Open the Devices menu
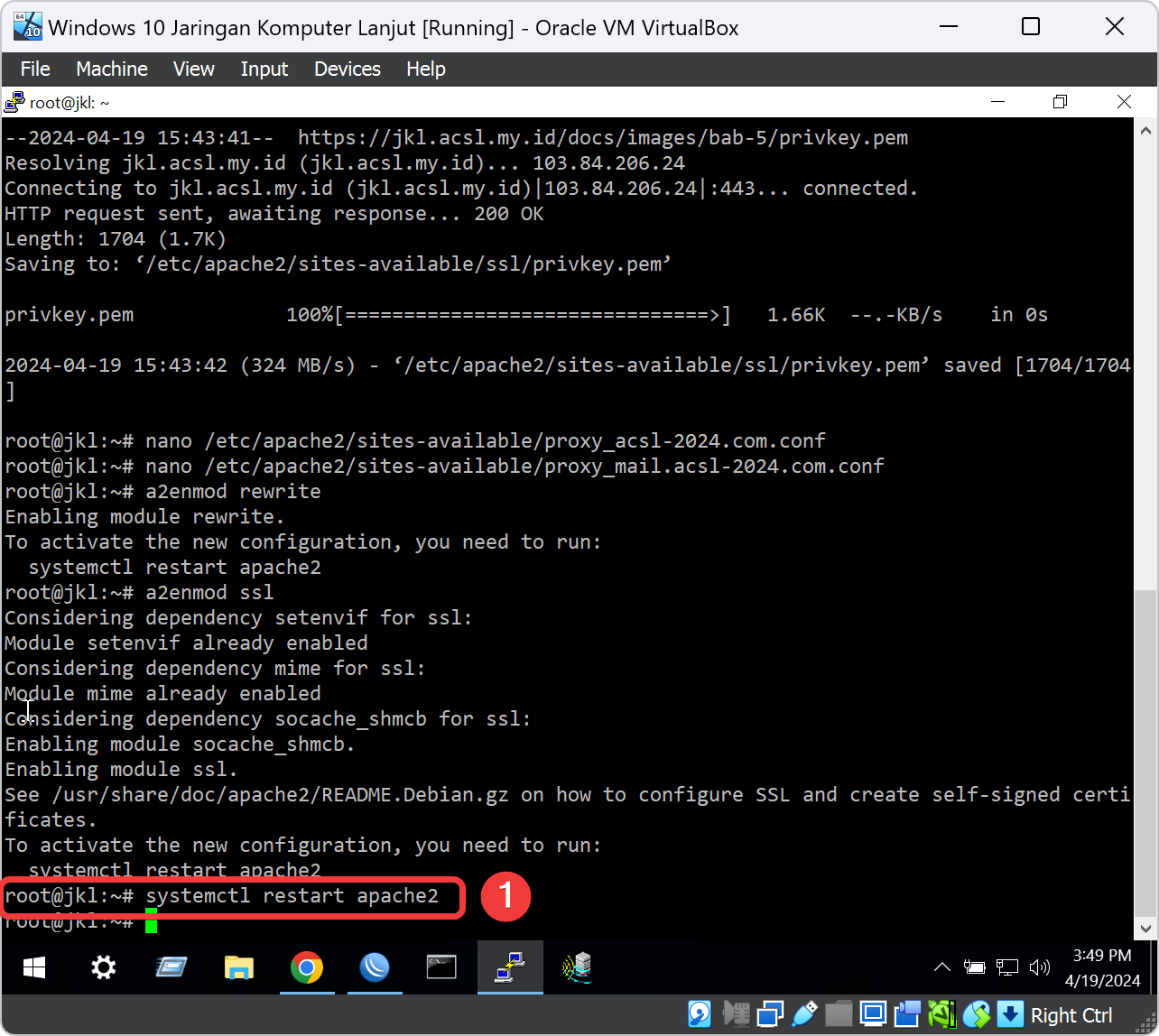 (x=348, y=69)
